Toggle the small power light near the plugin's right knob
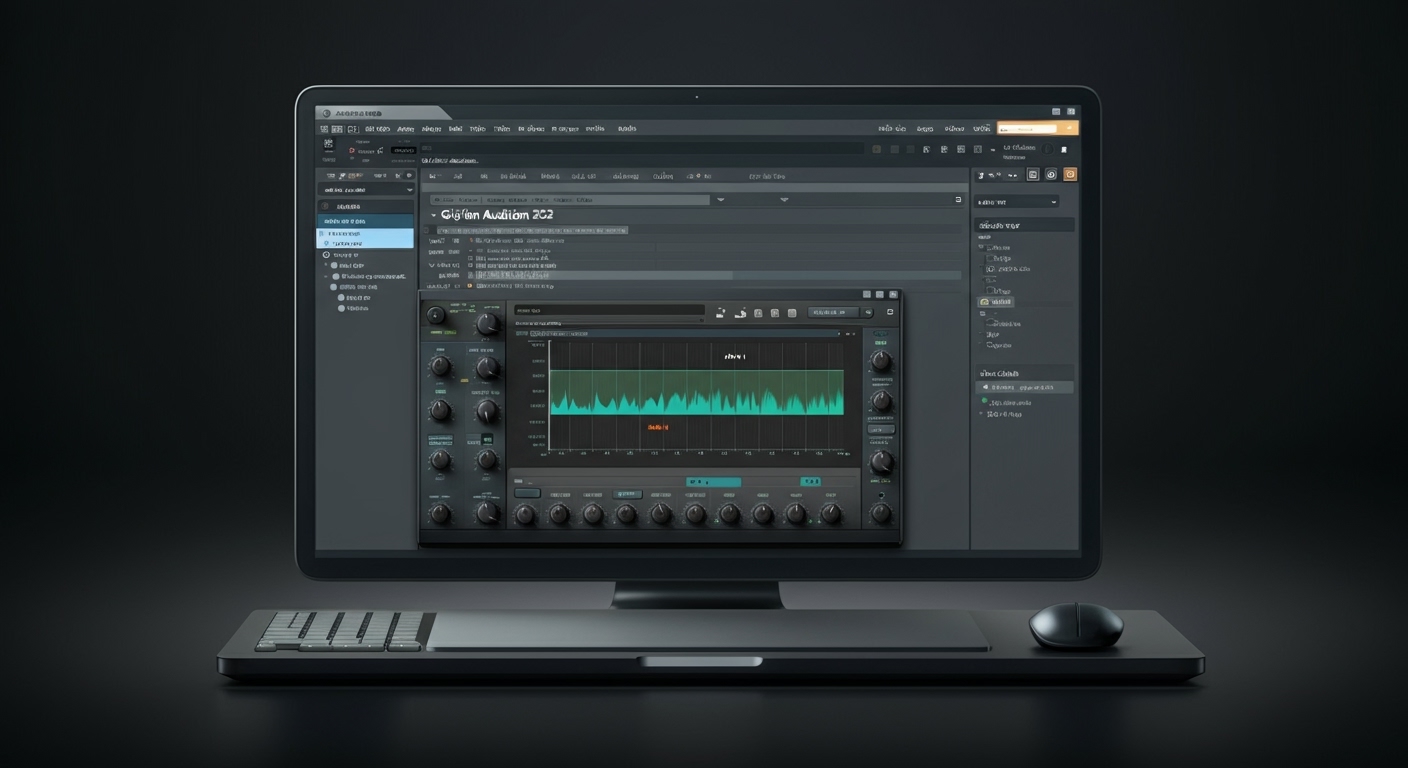The height and width of the screenshot is (768, 1408). (881, 493)
